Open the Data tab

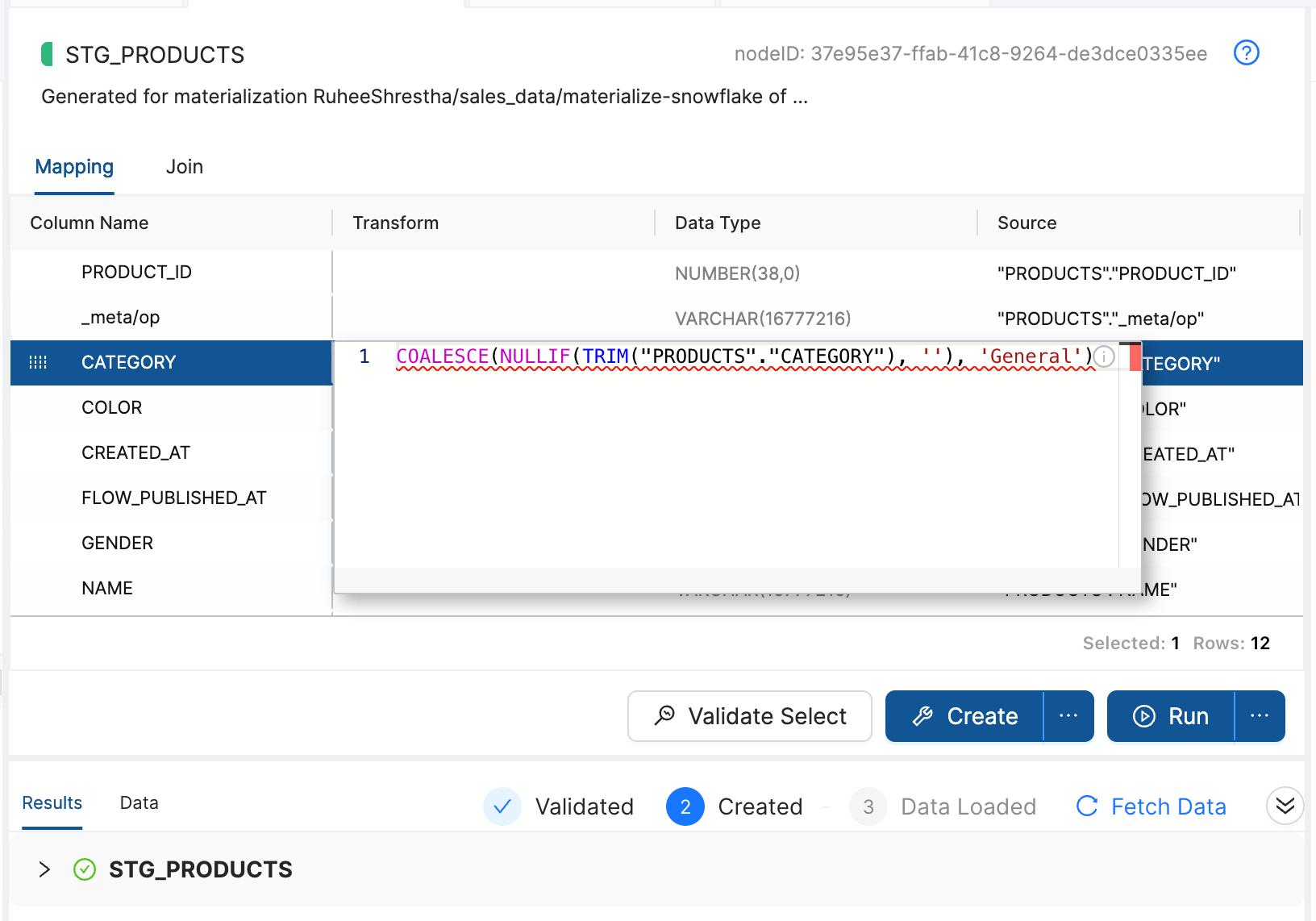click(x=139, y=803)
